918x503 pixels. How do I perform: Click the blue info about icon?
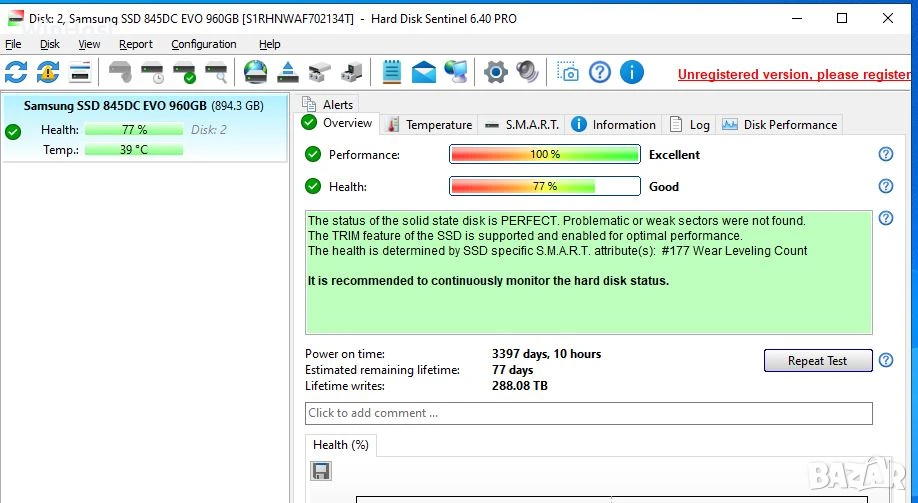tap(632, 72)
